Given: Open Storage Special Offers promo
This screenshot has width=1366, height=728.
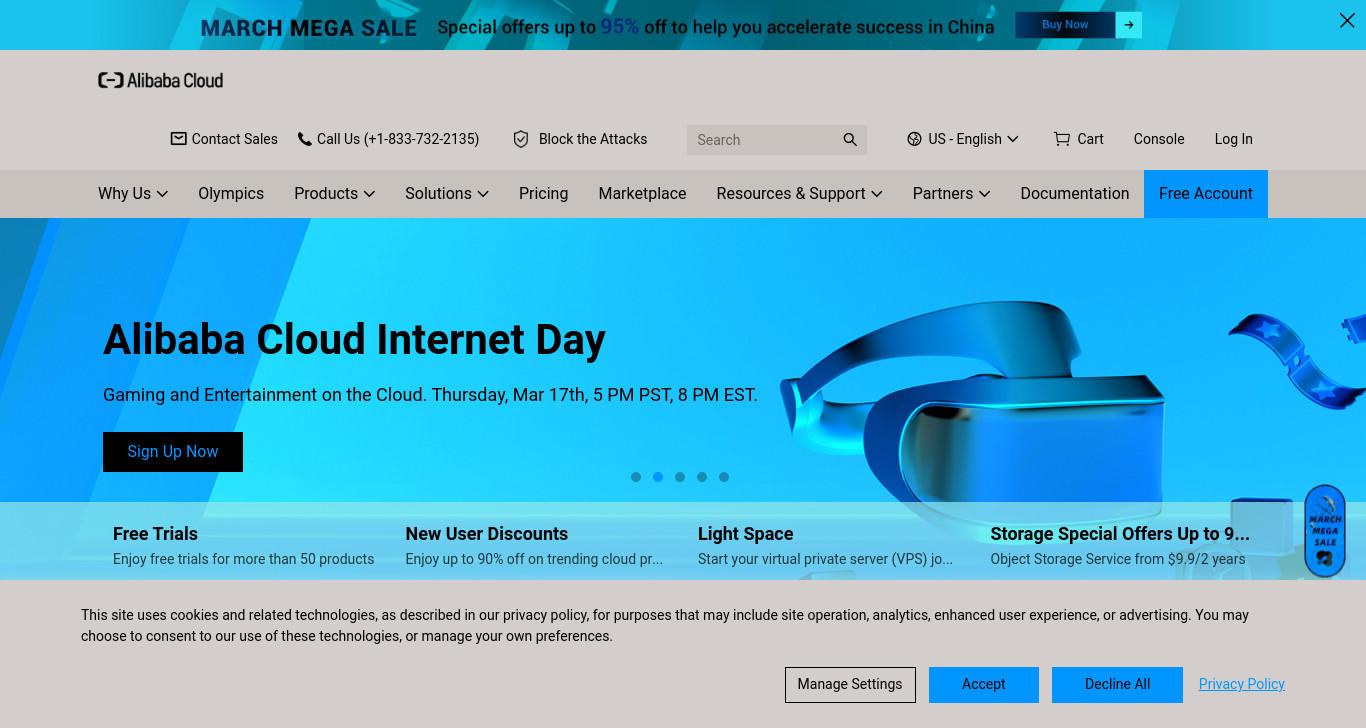Looking at the screenshot, I should point(1120,545).
